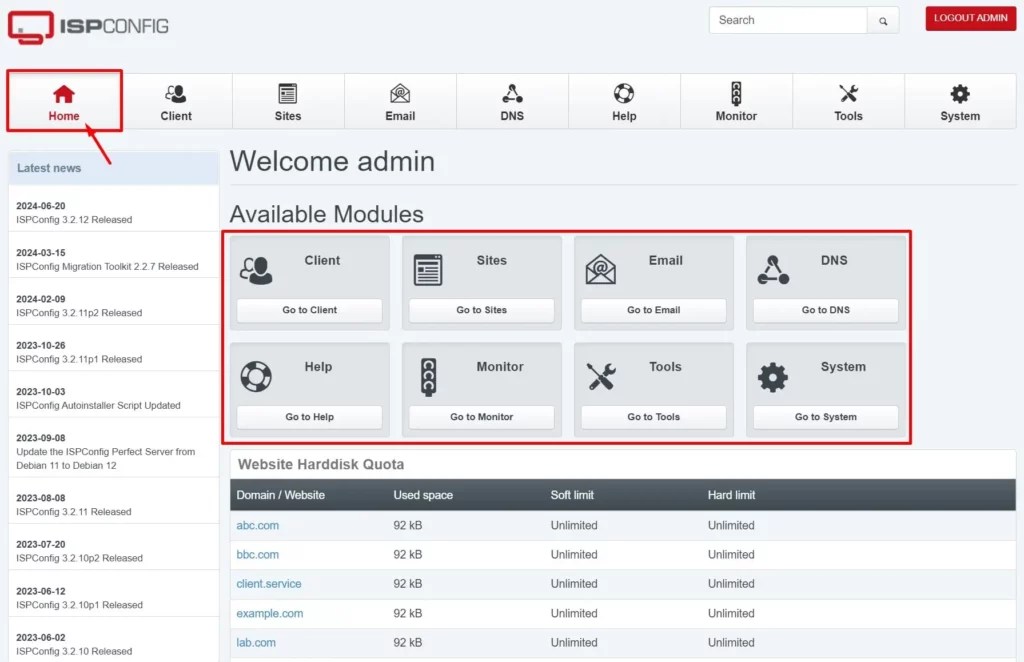Click the Sites page icon in top navigation
Screen dimensions: 1024x662
pyautogui.click(x=287, y=94)
